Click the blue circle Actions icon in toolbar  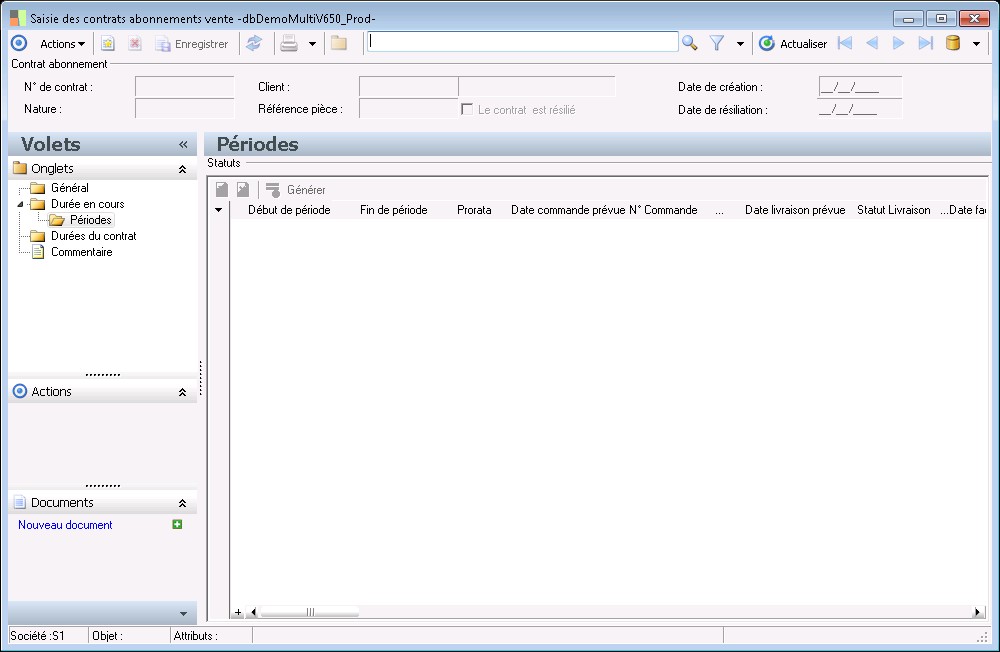(x=20, y=43)
